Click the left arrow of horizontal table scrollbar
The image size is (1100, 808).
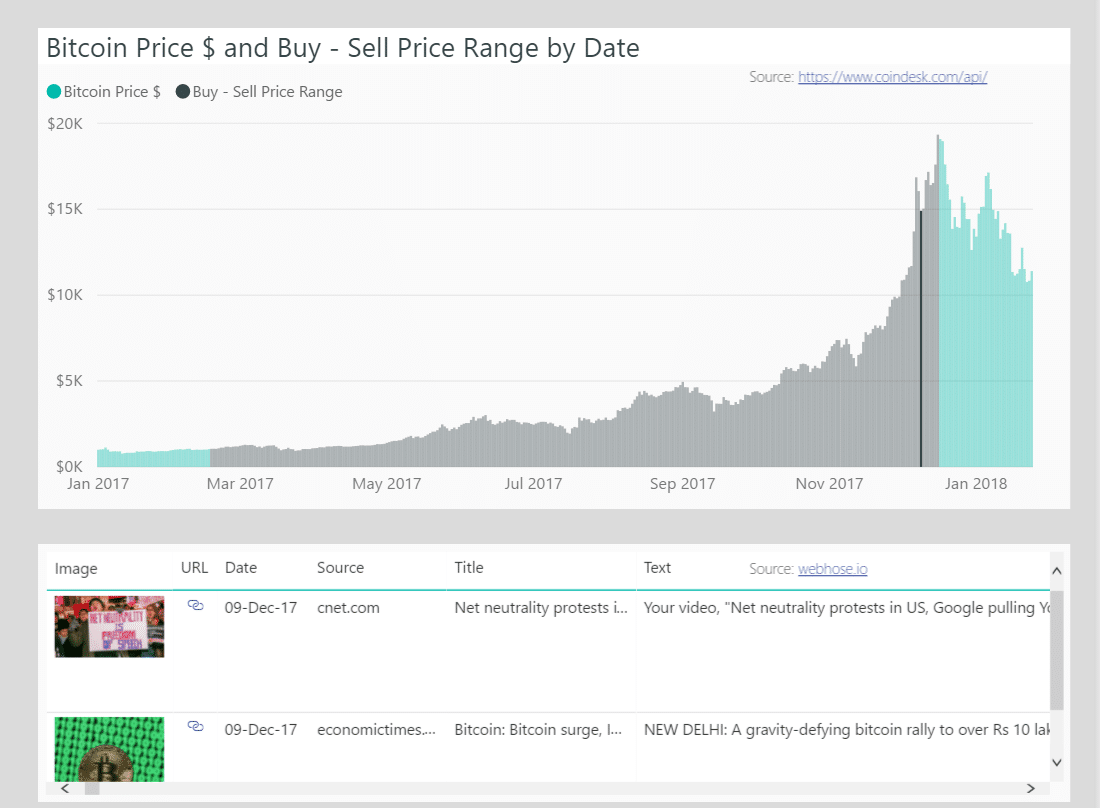tap(64, 788)
